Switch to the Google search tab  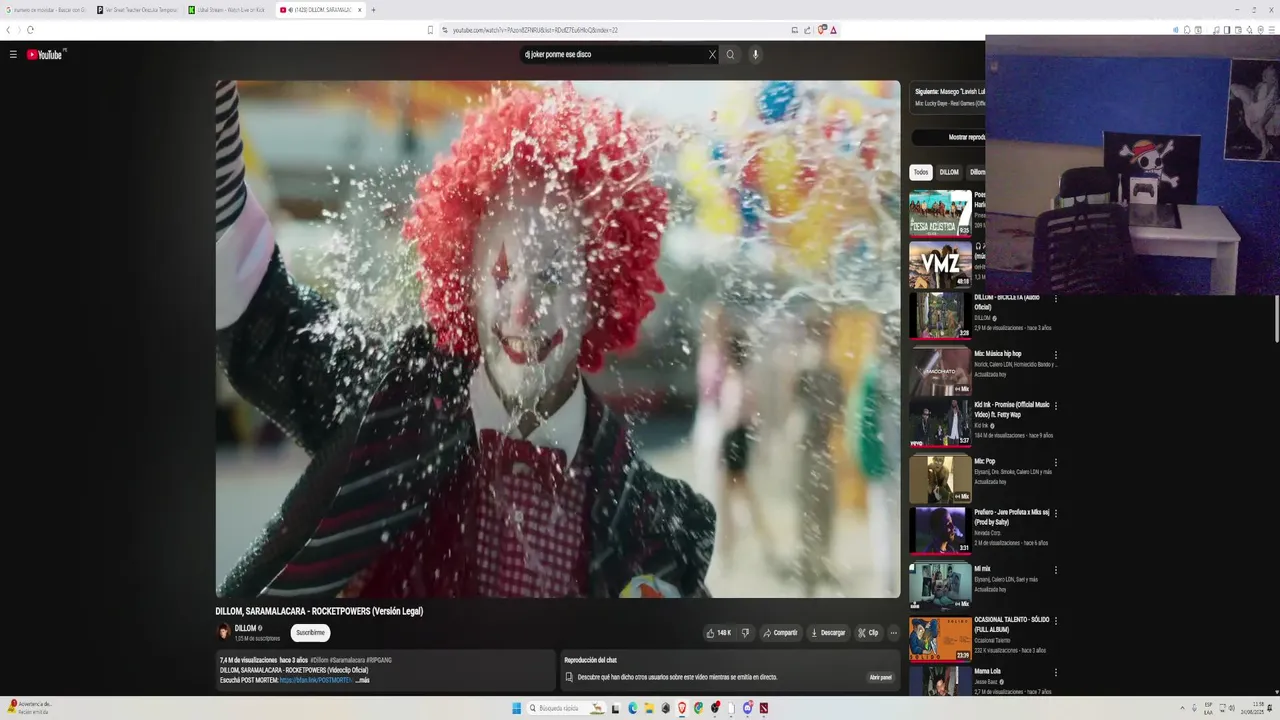pos(45,10)
